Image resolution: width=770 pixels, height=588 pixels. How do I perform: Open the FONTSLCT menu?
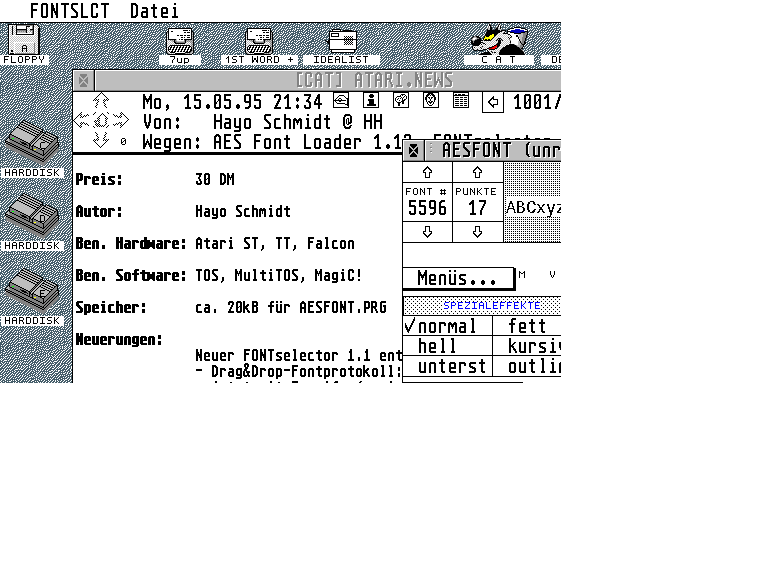tap(69, 11)
